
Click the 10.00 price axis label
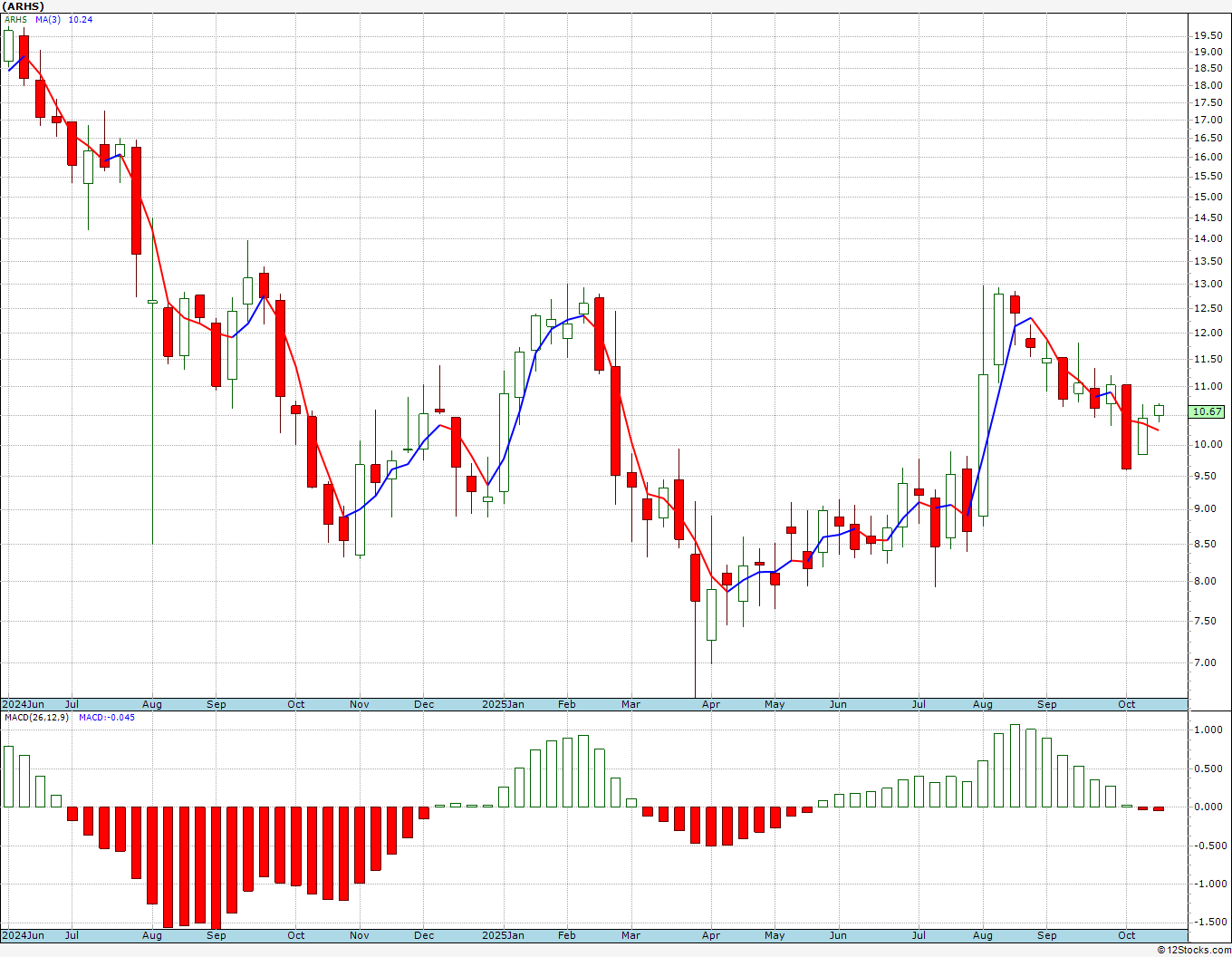pyautogui.click(x=1208, y=445)
